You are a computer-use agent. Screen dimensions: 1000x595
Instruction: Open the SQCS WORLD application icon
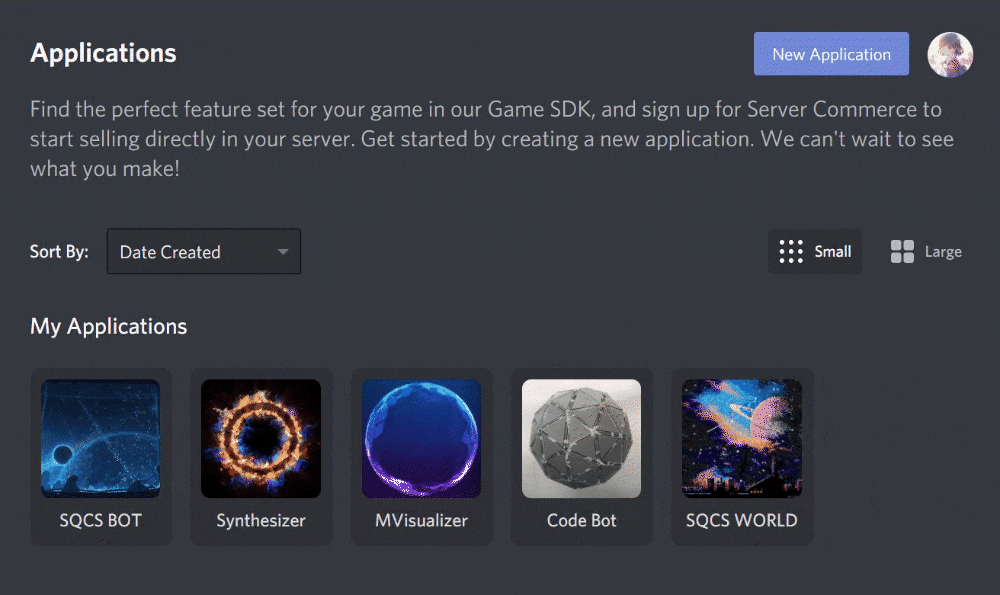coord(742,439)
